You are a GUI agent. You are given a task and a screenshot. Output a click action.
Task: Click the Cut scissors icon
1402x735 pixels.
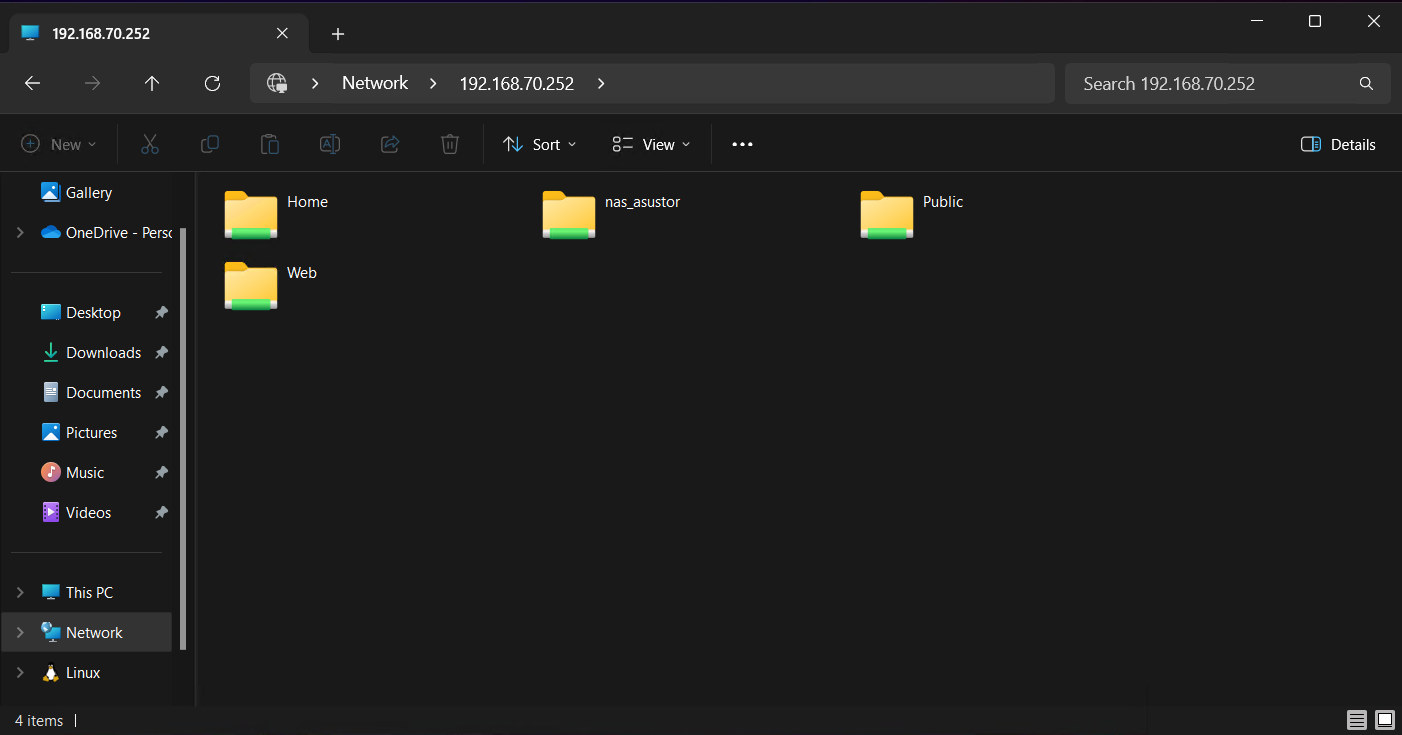pyautogui.click(x=150, y=144)
